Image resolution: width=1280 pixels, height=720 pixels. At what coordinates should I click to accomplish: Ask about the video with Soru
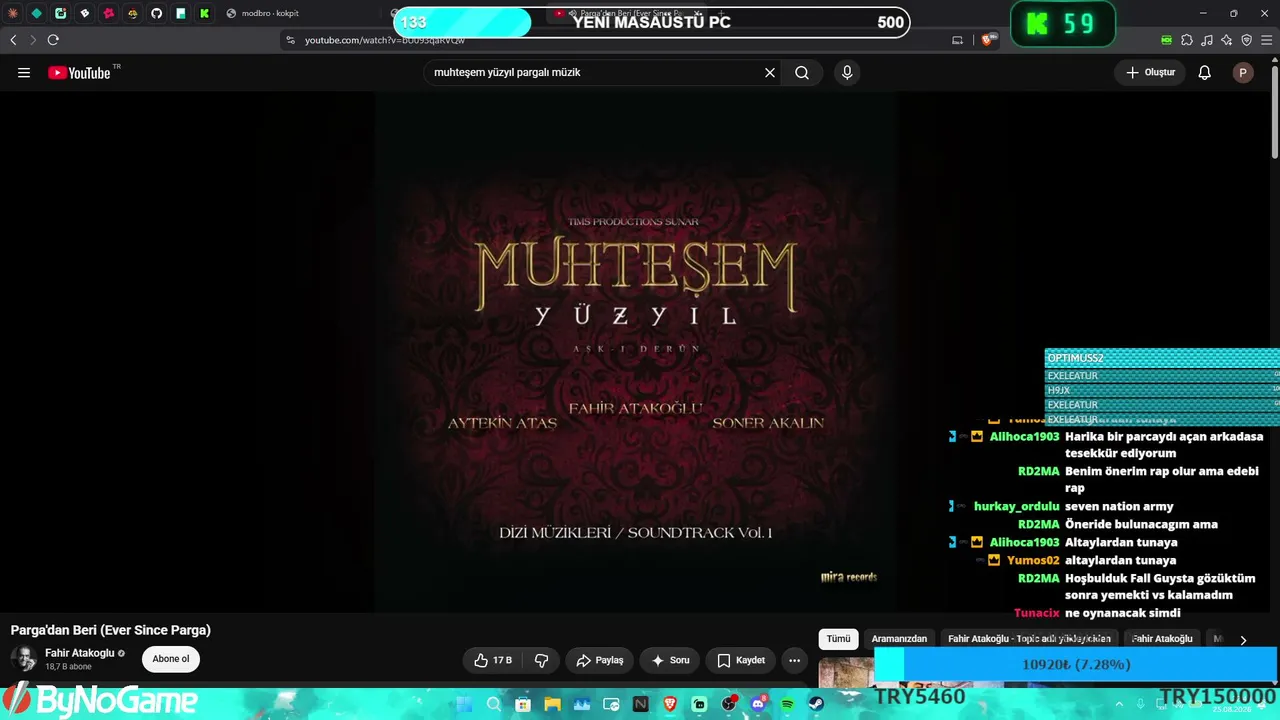(x=670, y=660)
